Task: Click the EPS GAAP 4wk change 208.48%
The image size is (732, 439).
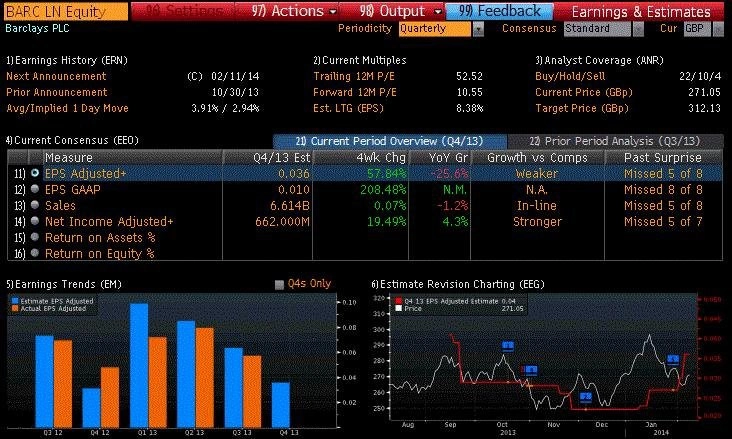Action: pyautogui.click(x=383, y=189)
